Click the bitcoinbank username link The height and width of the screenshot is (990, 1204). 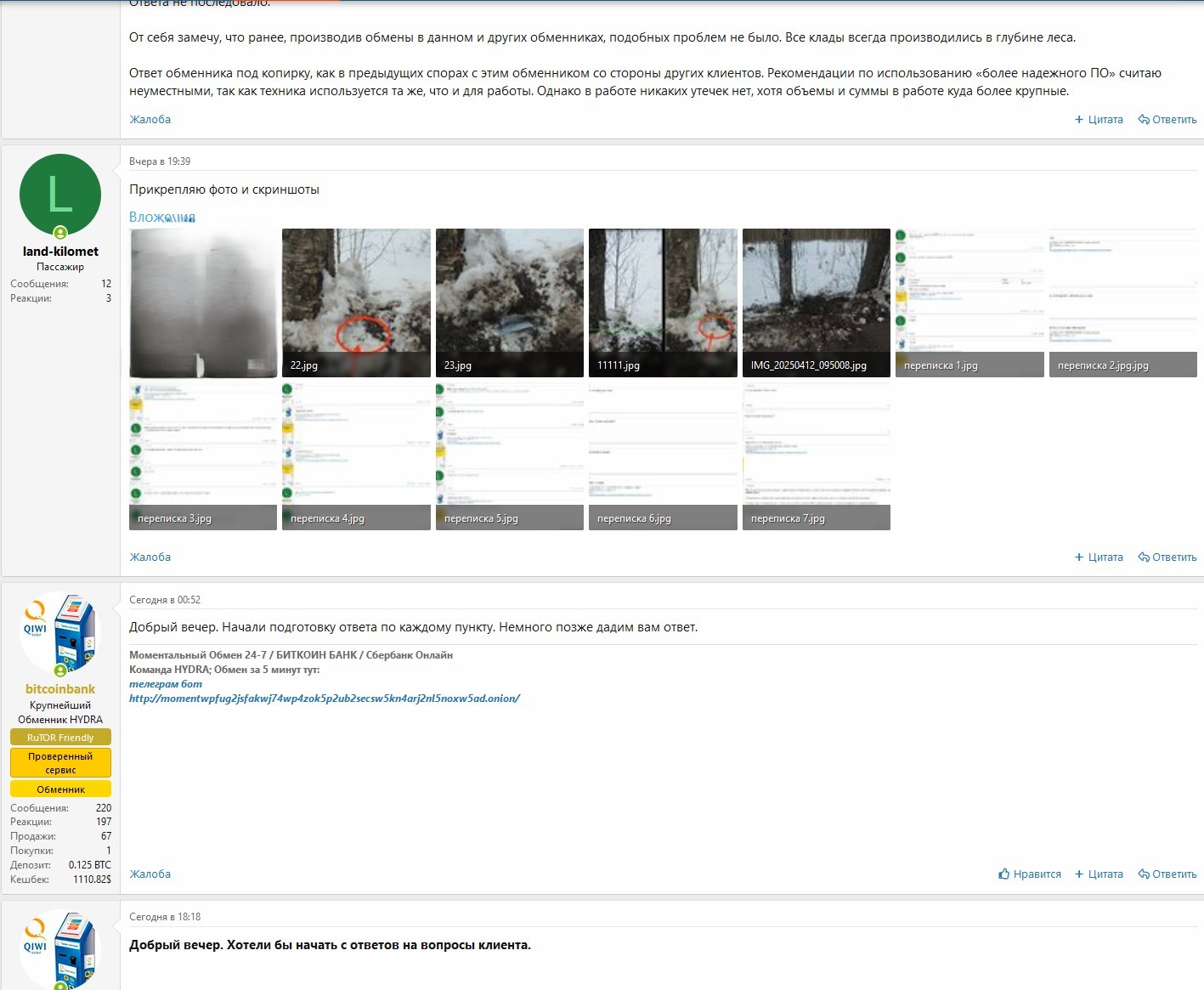(60, 689)
